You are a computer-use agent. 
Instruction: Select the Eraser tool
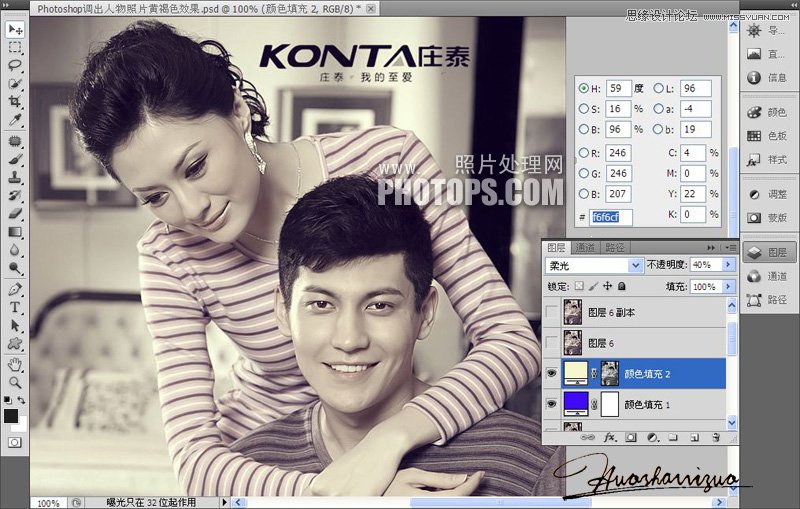tap(15, 213)
